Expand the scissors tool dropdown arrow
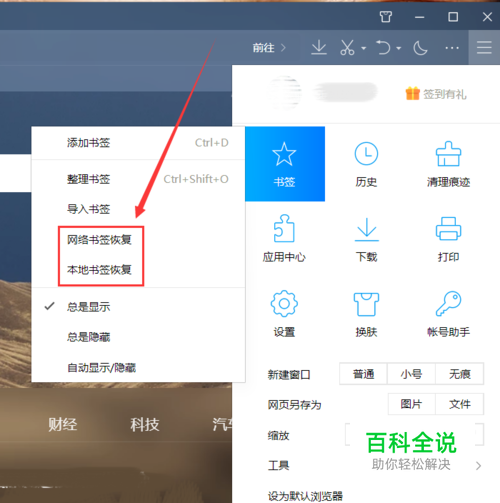This screenshot has width=500, height=503. click(x=364, y=48)
